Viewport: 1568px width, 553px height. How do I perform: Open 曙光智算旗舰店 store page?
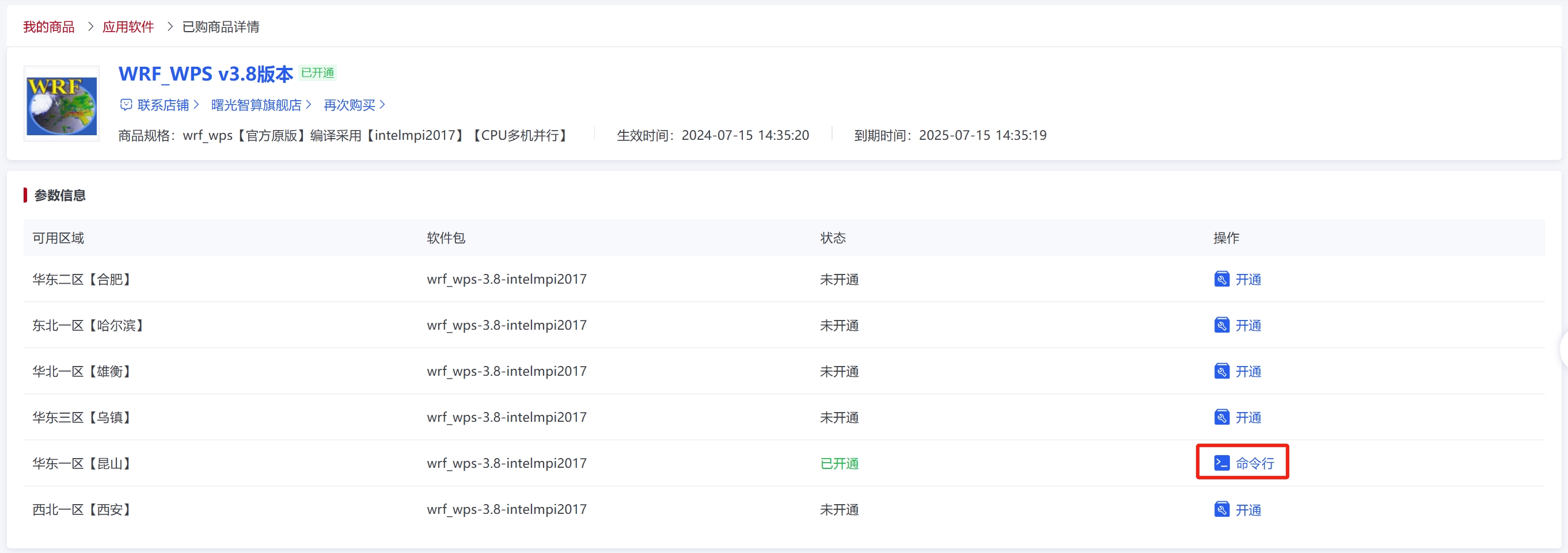pos(256,105)
